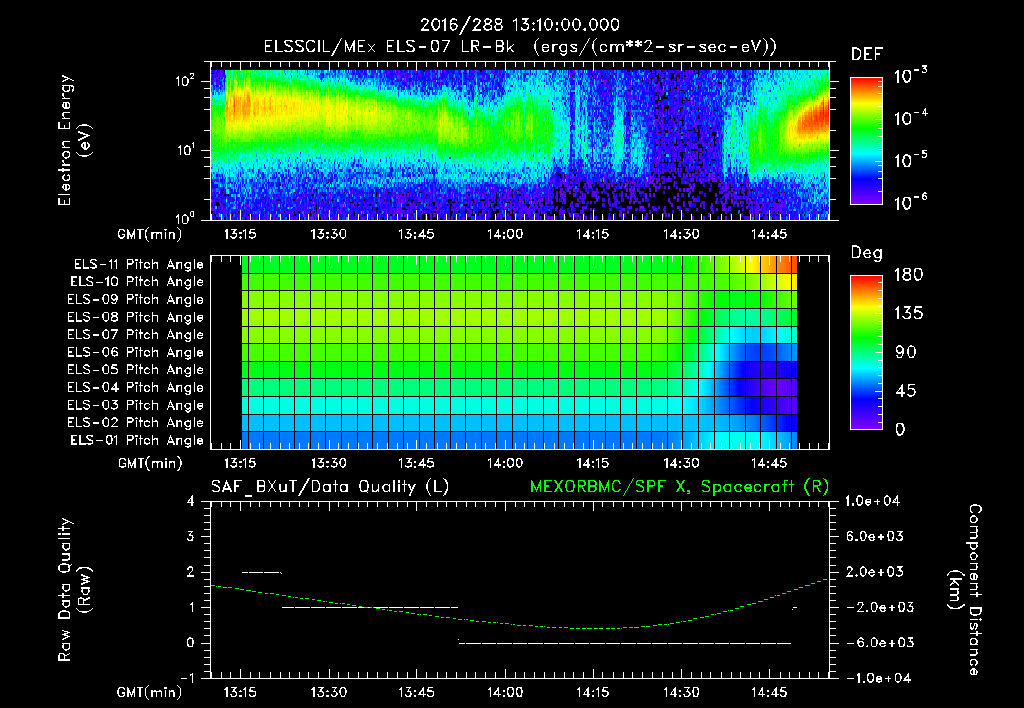The height and width of the screenshot is (708, 1024).
Task: Click 14:45 time tick under bottom panel
Action: 769,692
